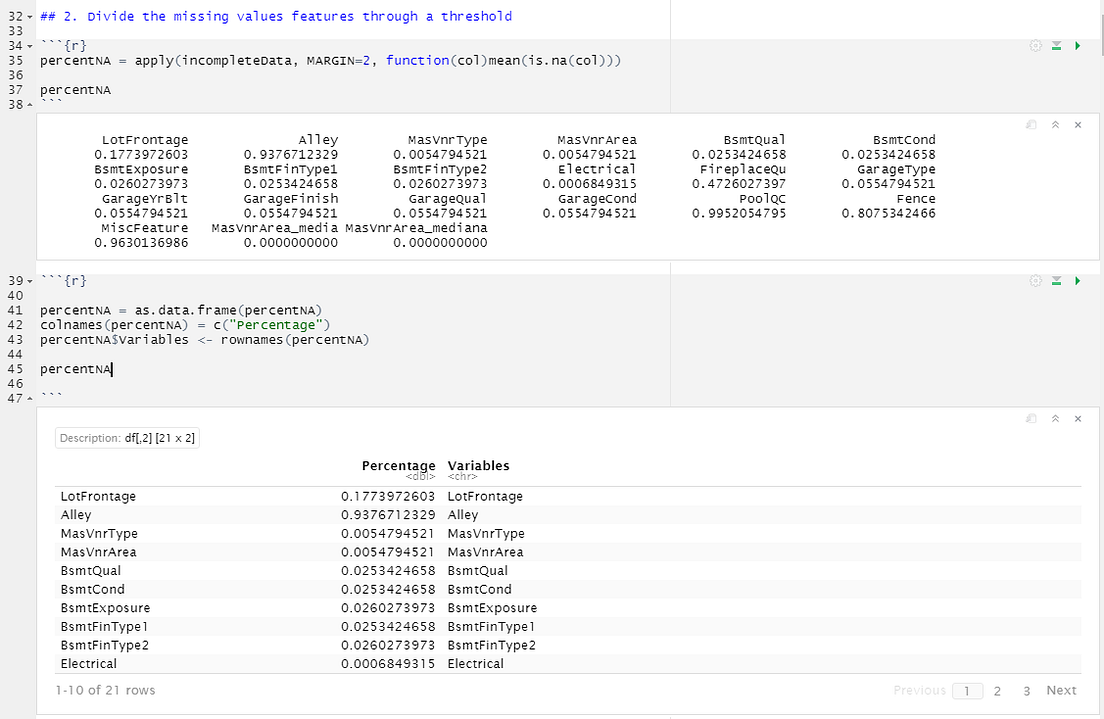Image resolution: width=1104 pixels, height=719 pixels.
Task: Collapse the heading section at line 32
Action: [28, 16]
